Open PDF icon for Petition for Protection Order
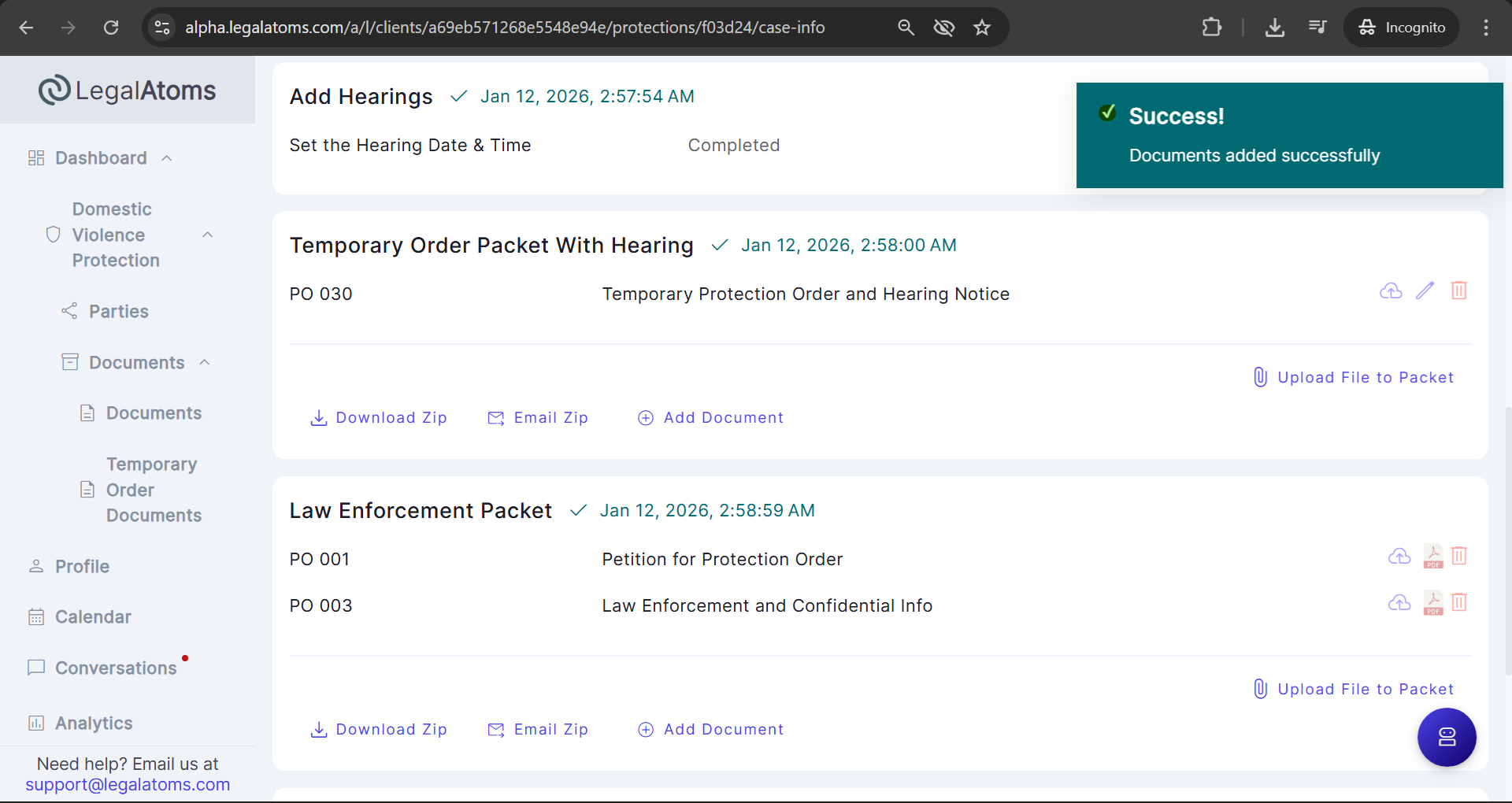Viewport: 1512px width, 803px height. pos(1432,557)
